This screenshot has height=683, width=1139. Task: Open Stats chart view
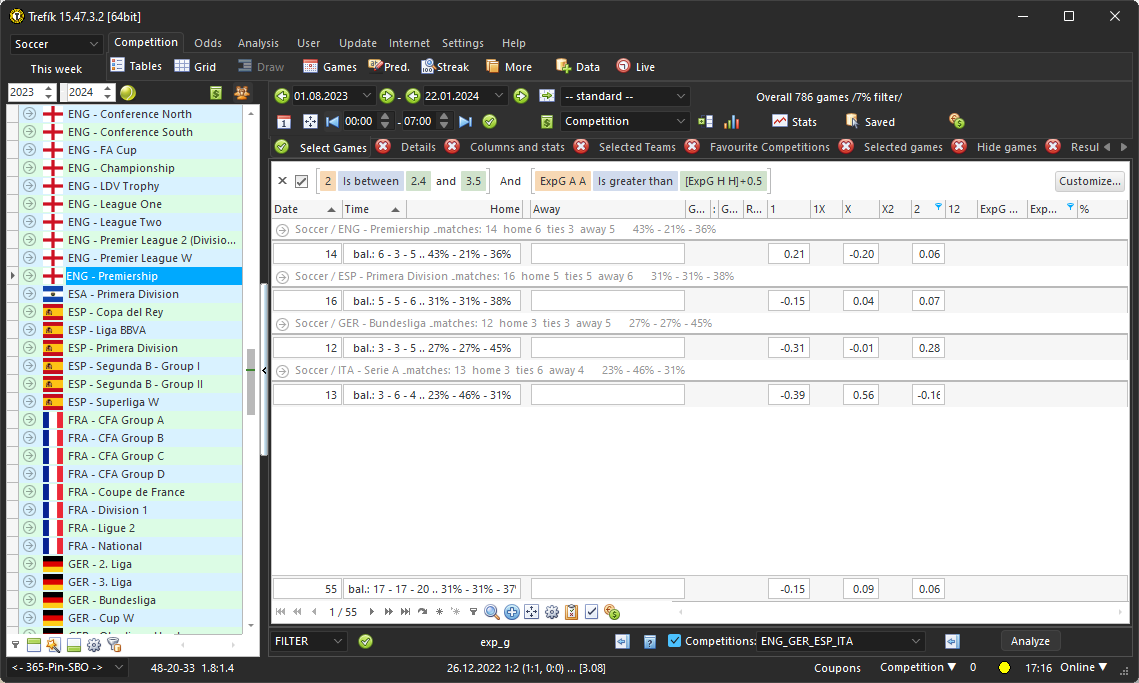[x=794, y=122]
